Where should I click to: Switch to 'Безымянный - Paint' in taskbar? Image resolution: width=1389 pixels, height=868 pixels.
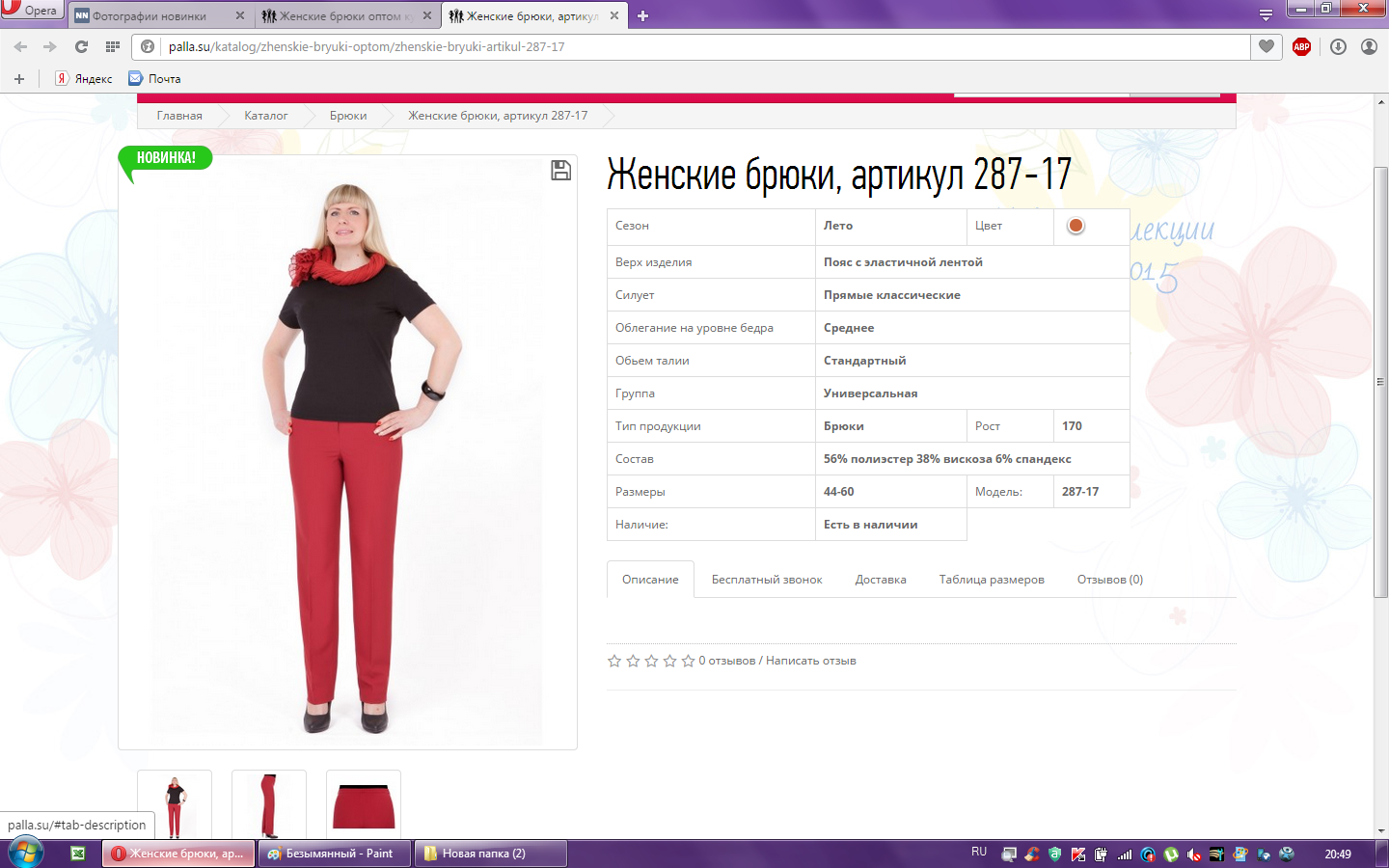(335, 854)
